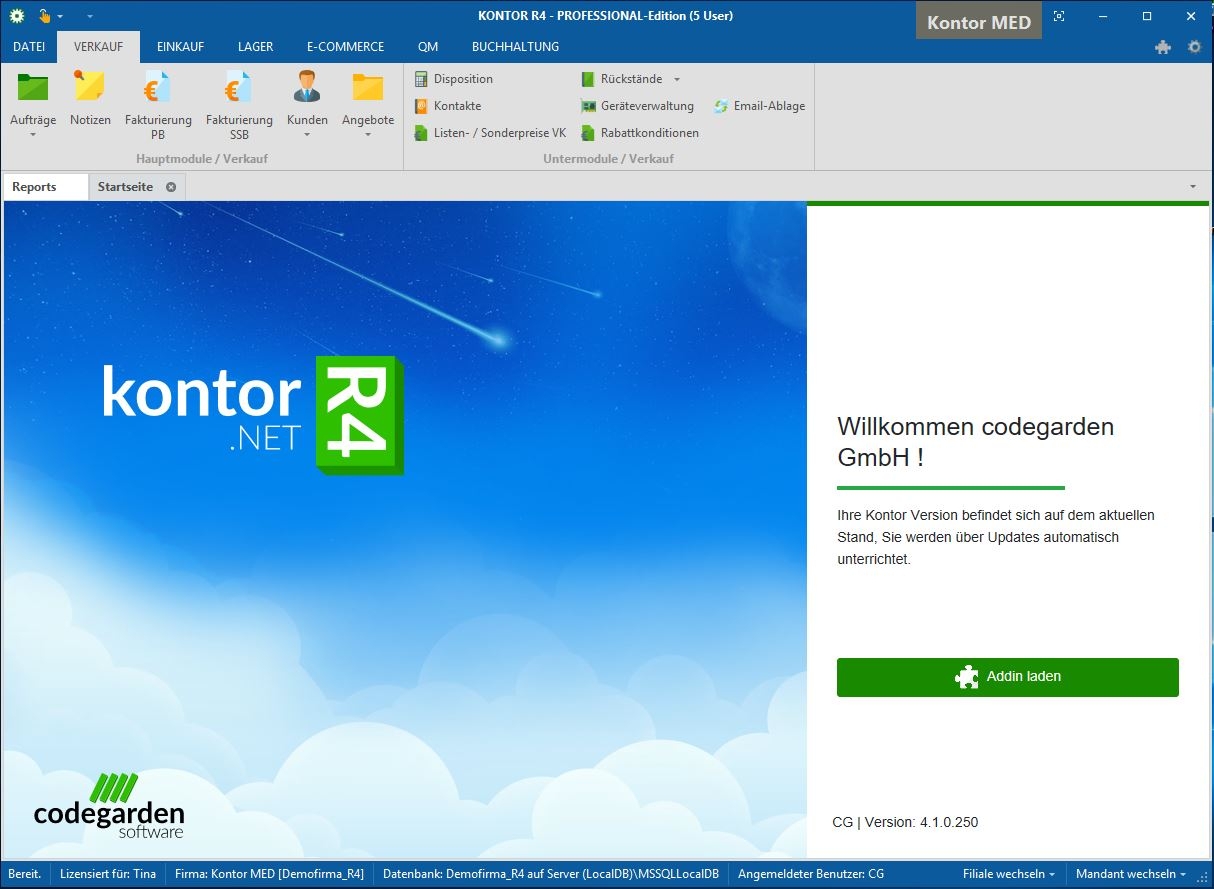Image resolution: width=1214 pixels, height=889 pixels.
Task: Click the Datenbank status bar entry
Action: (x=551, y=874)
